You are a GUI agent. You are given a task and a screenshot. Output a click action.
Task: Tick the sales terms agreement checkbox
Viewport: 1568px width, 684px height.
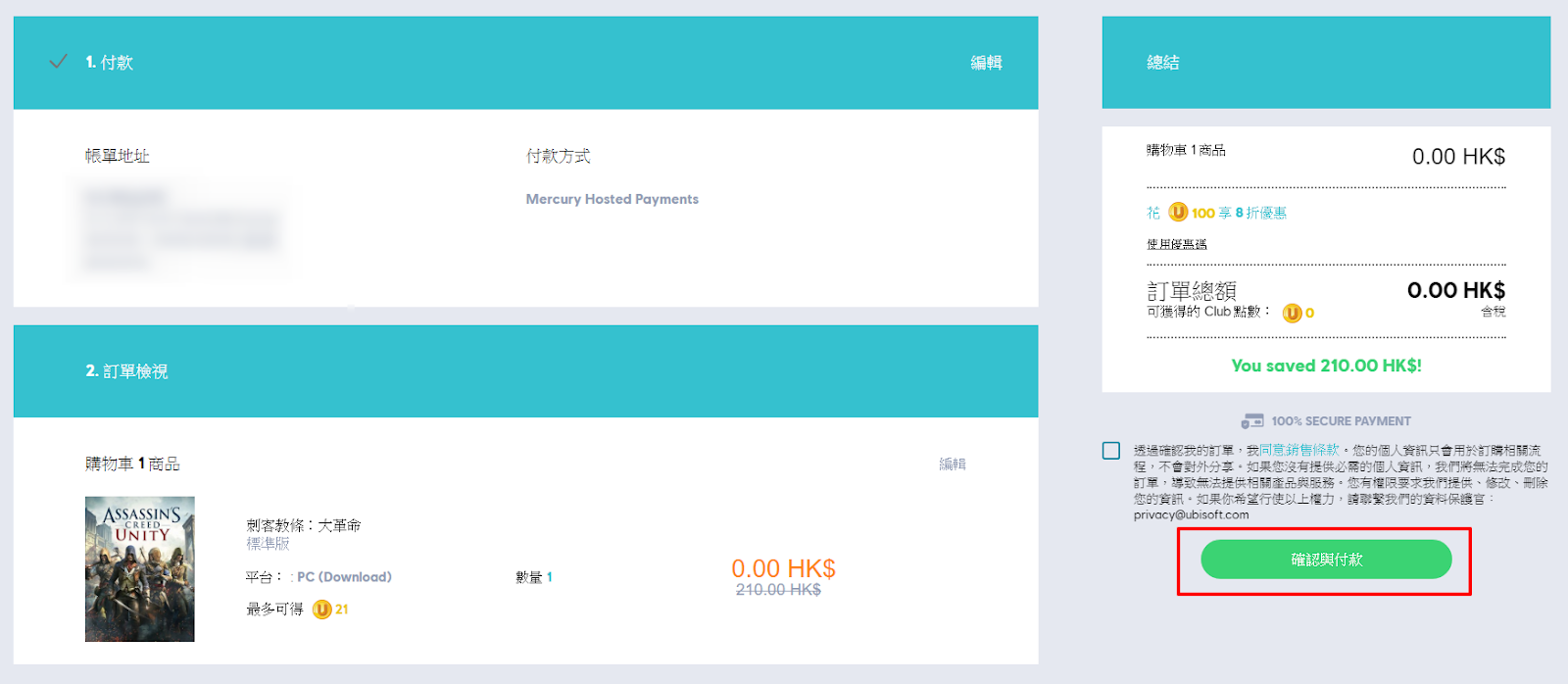click(x=1111, y=451)
